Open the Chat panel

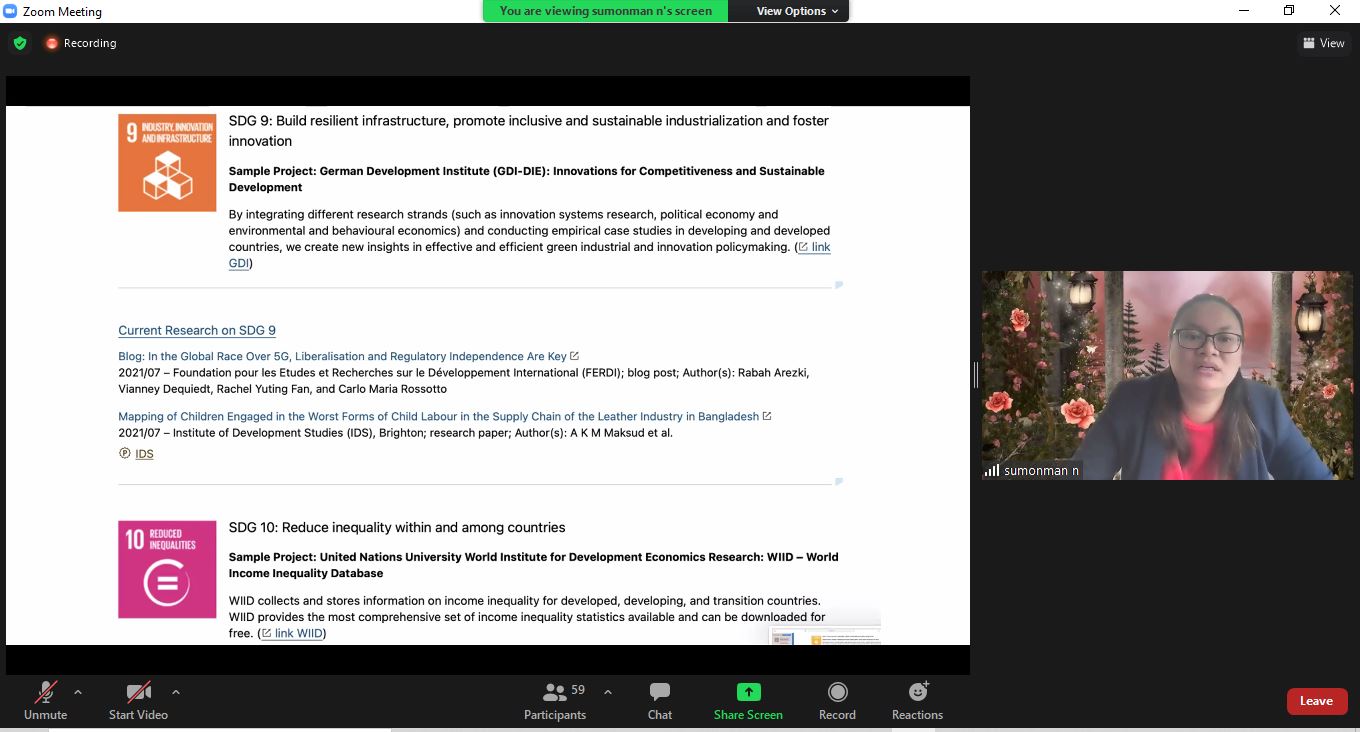660,700
